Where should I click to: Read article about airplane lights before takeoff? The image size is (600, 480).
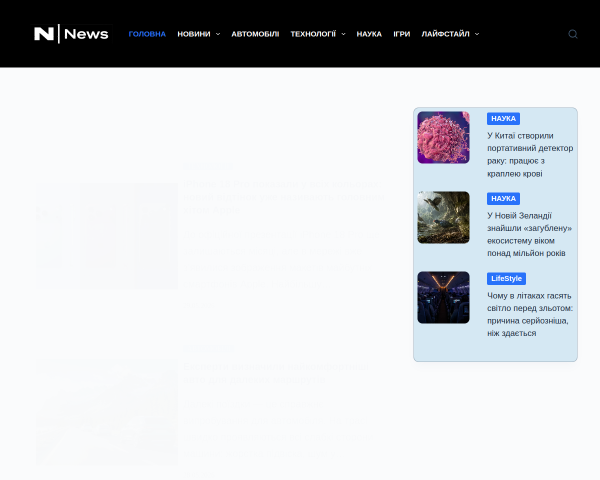click(x=530, y=314)
